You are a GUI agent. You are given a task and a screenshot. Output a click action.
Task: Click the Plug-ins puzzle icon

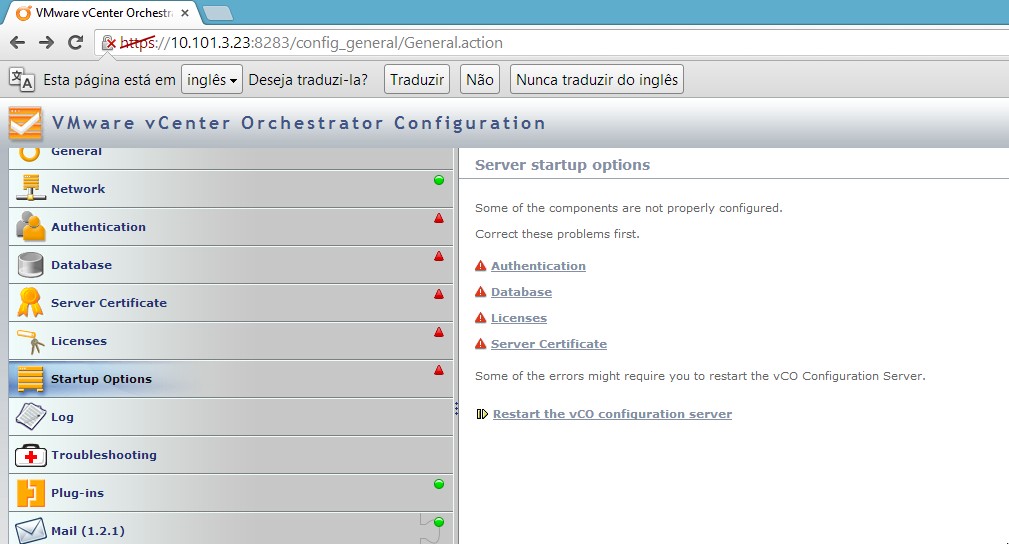(31, 493)
